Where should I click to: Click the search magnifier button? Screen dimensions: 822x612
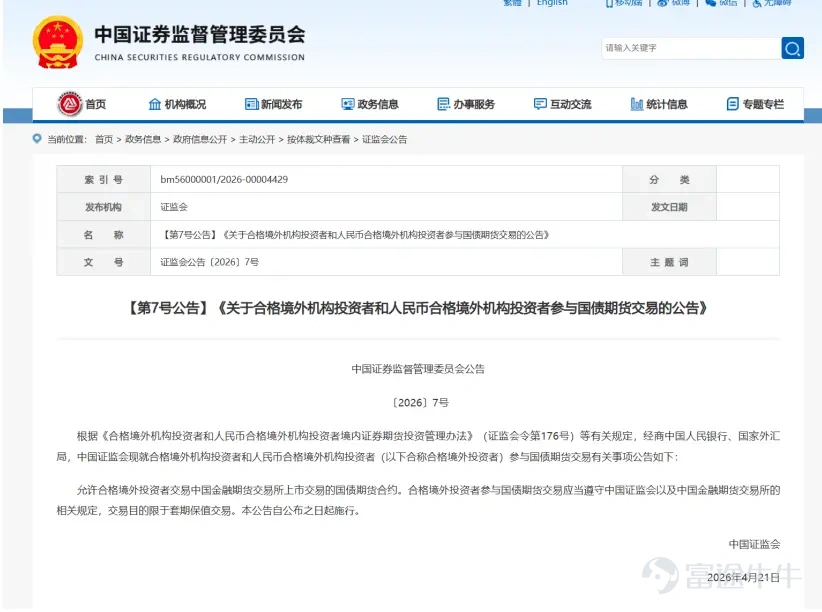792,48
